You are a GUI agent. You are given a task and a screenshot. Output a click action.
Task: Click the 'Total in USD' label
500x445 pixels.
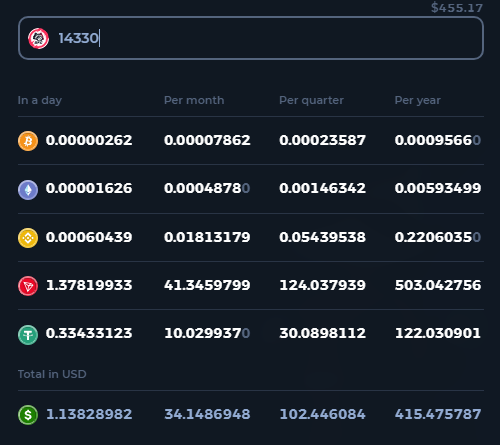tap(52, 374)
